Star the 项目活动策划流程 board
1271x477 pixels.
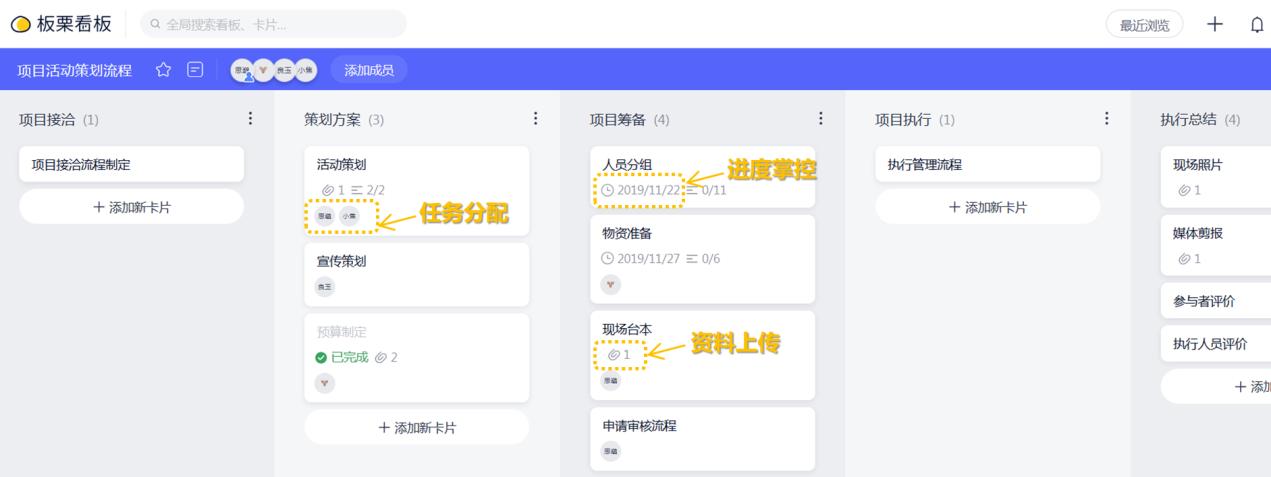coord(164,70)
